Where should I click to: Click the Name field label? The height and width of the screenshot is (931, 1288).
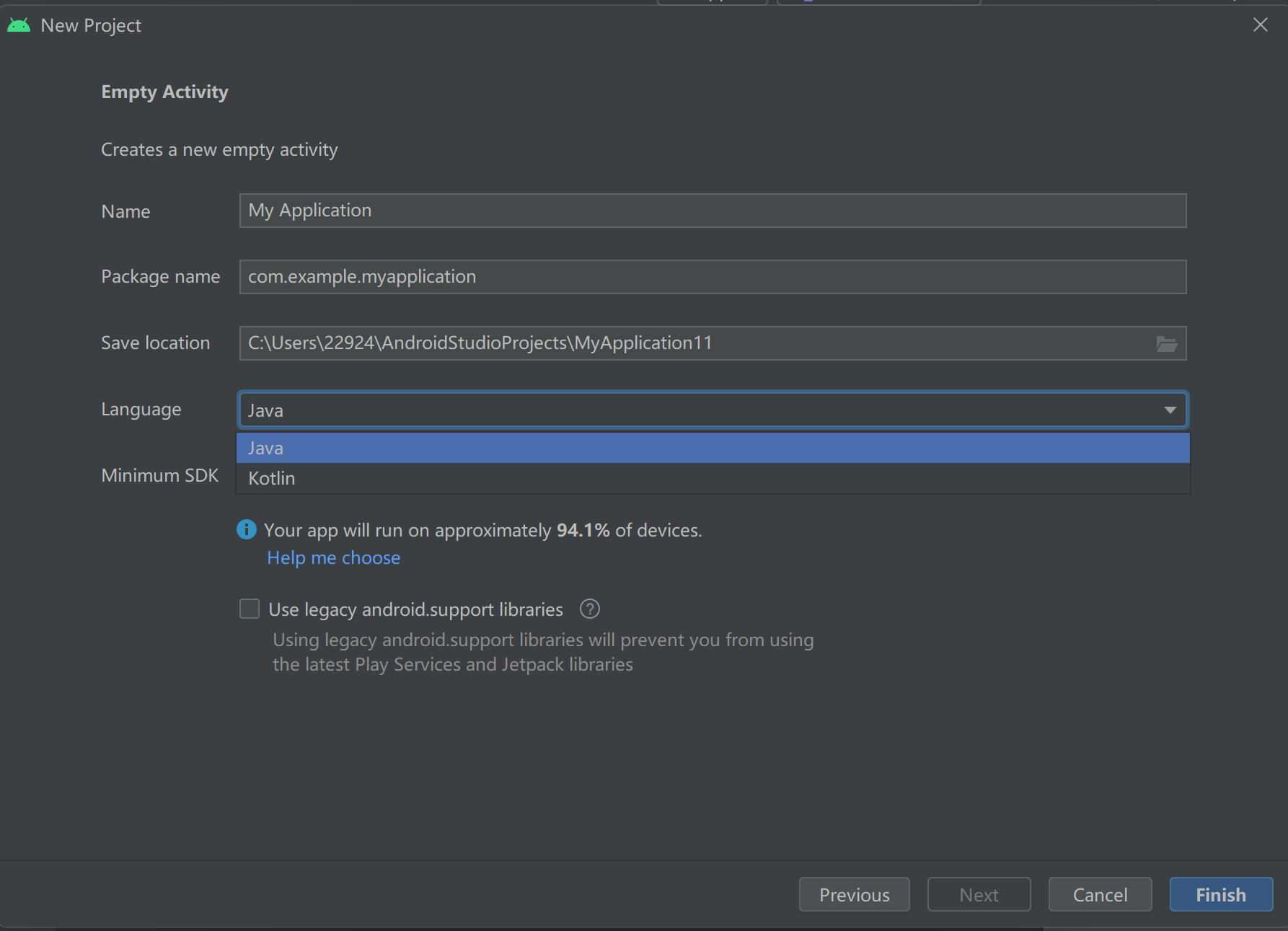click(126, 211)
